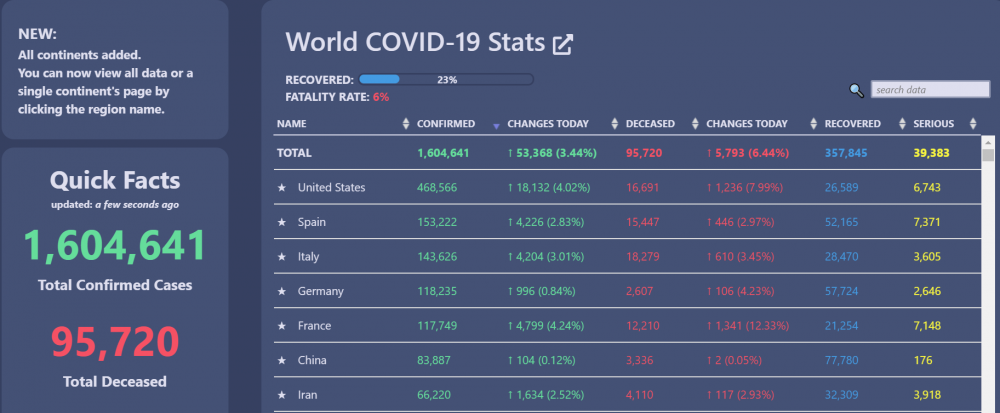Click the recovered 23% progress bar
This screenshot has height=413, width=1000.
[446, 80]
